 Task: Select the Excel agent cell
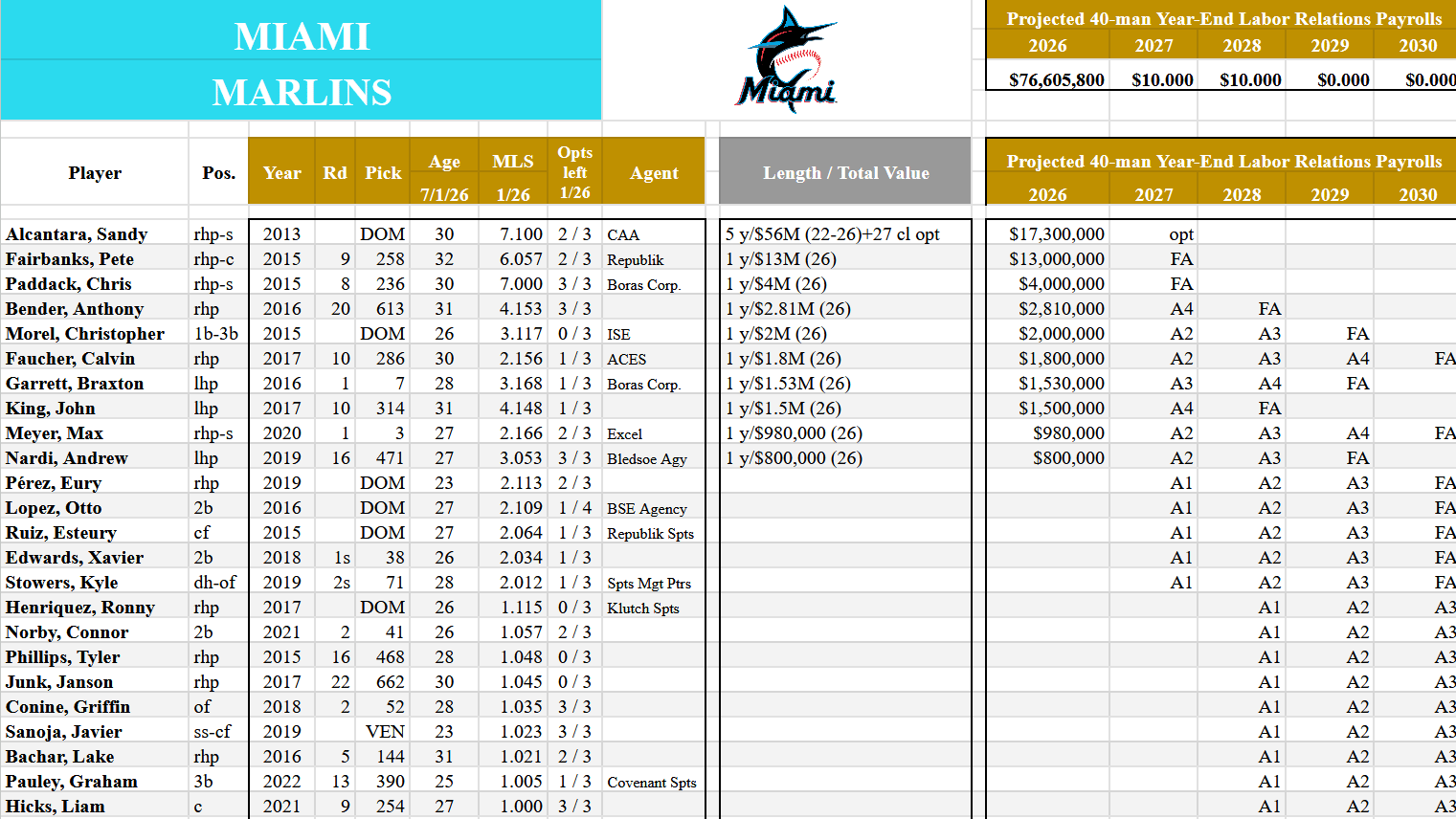coord(654,432)
